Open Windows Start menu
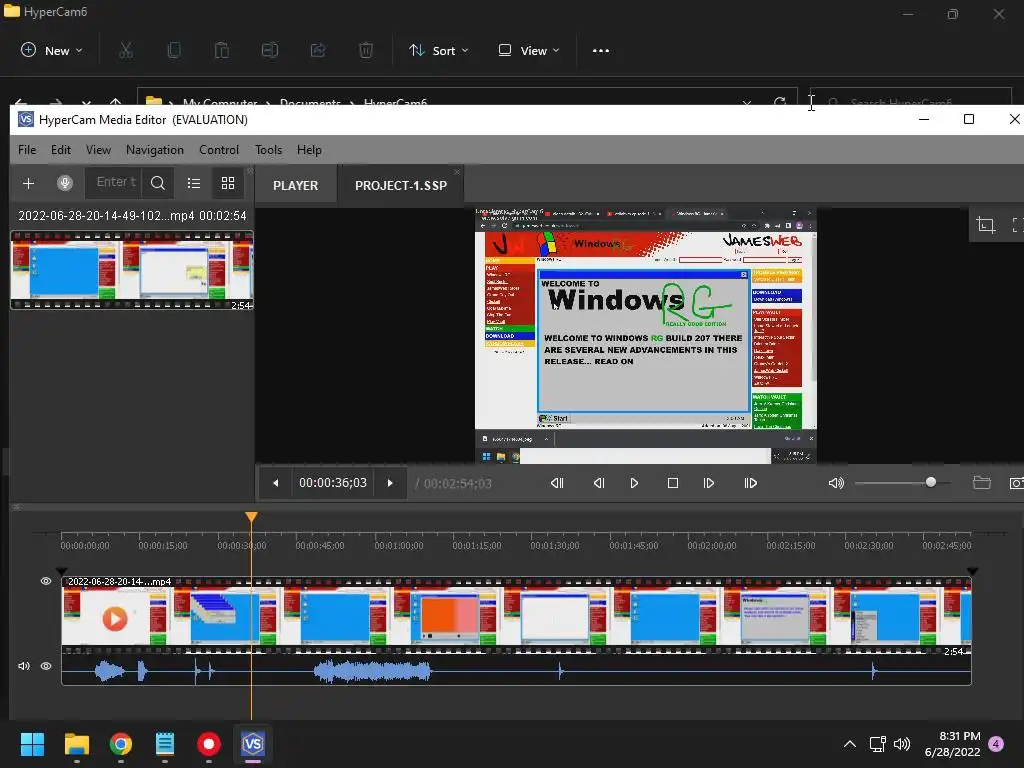 [32, 744]
